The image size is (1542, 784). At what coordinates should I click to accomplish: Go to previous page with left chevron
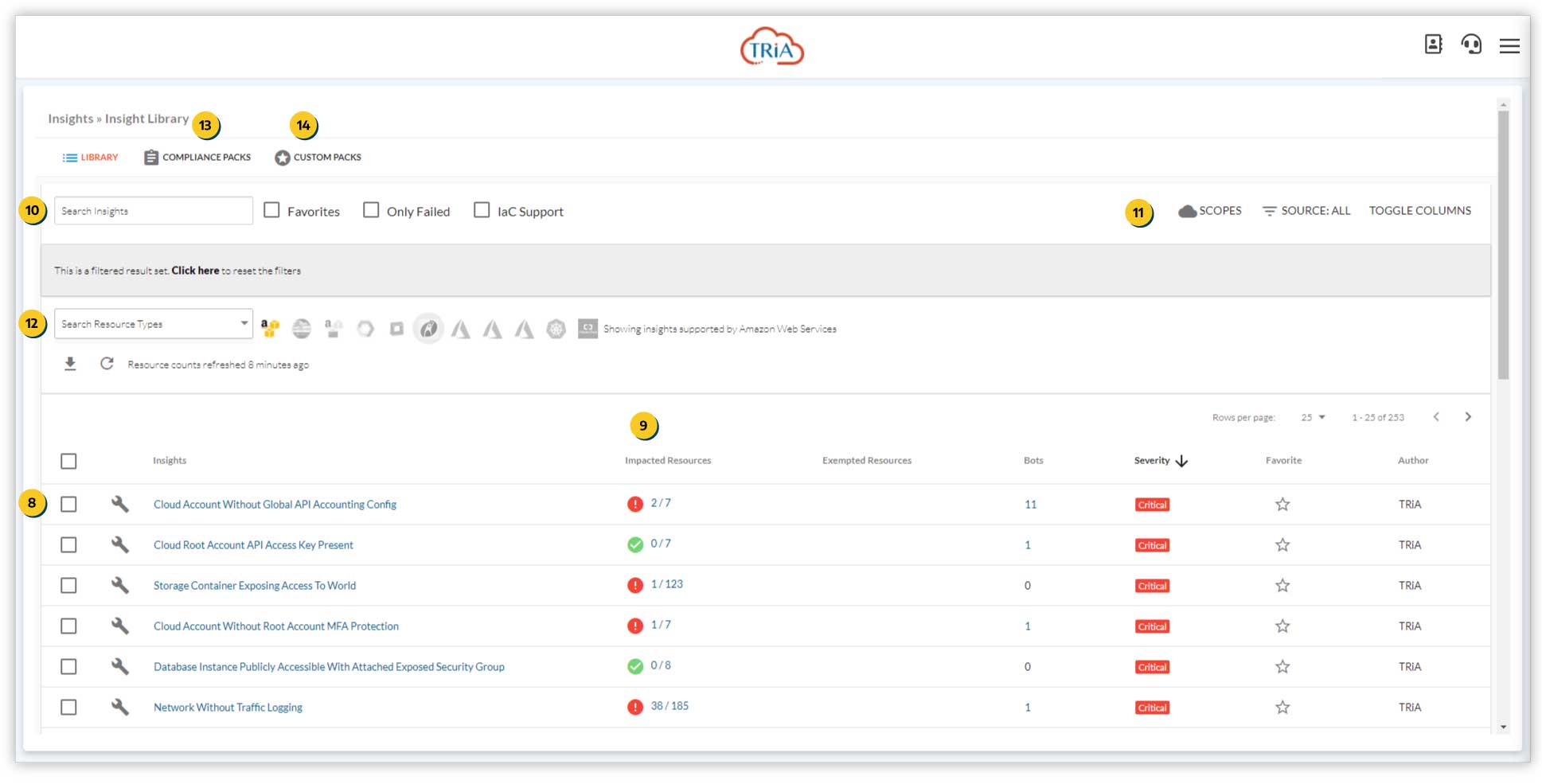[1436, 417]
